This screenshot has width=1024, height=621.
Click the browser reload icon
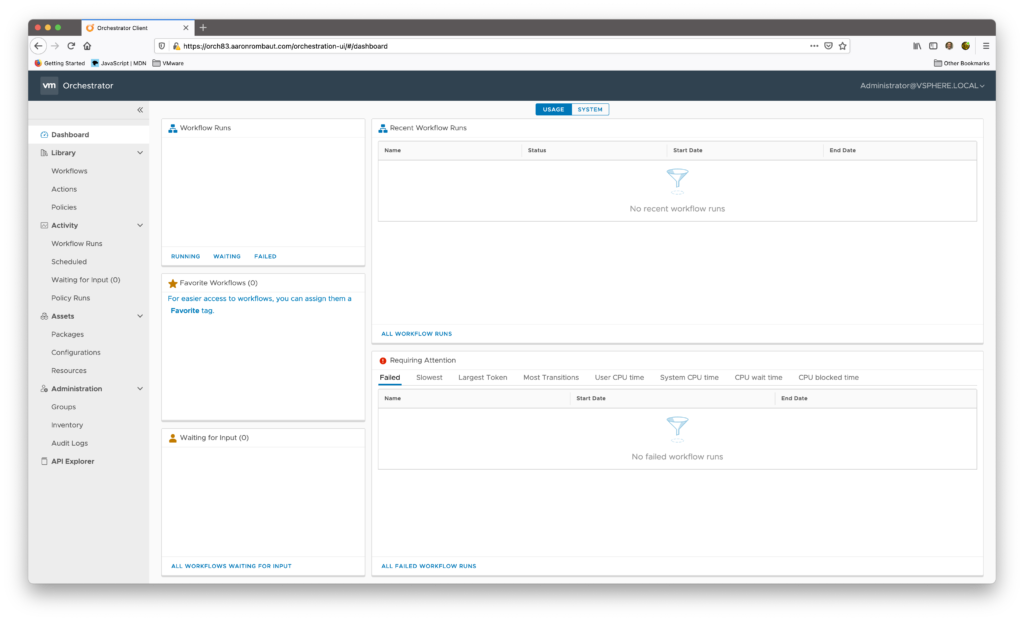pos(71,46)
